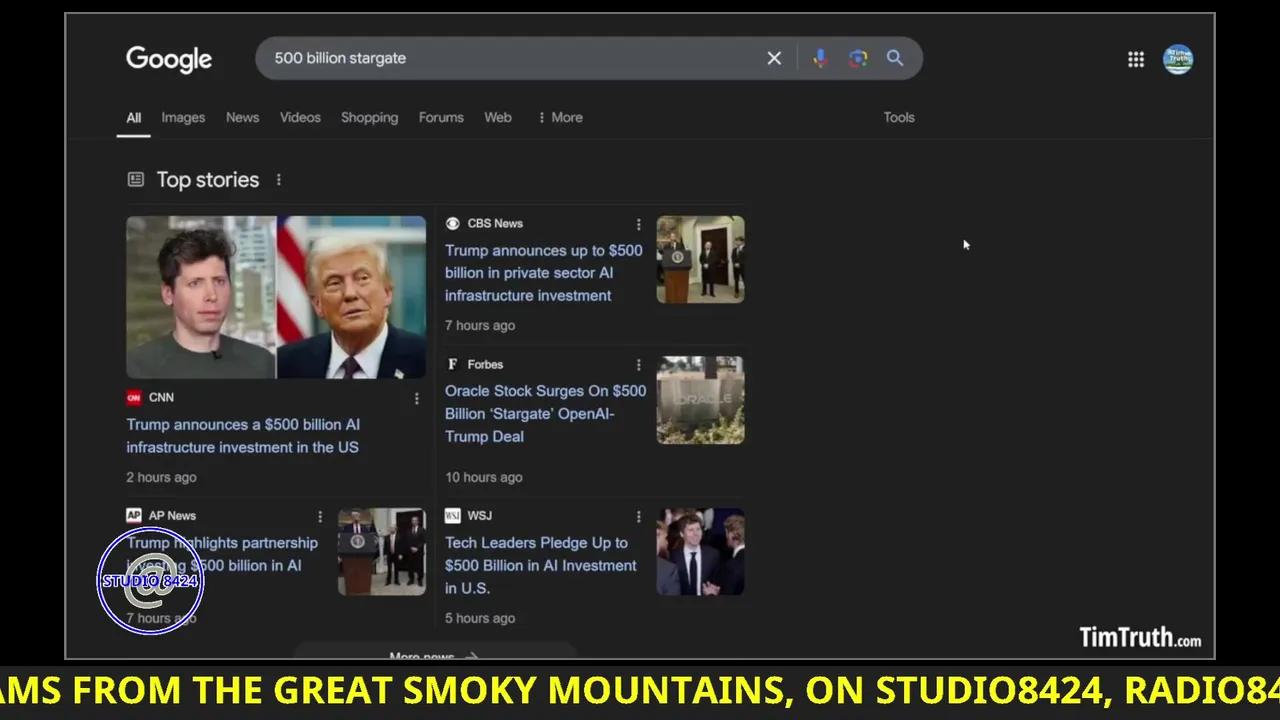Open CNN headline about $500 billion AI investment
1280x720 pixels.
[x=243, y=436]
